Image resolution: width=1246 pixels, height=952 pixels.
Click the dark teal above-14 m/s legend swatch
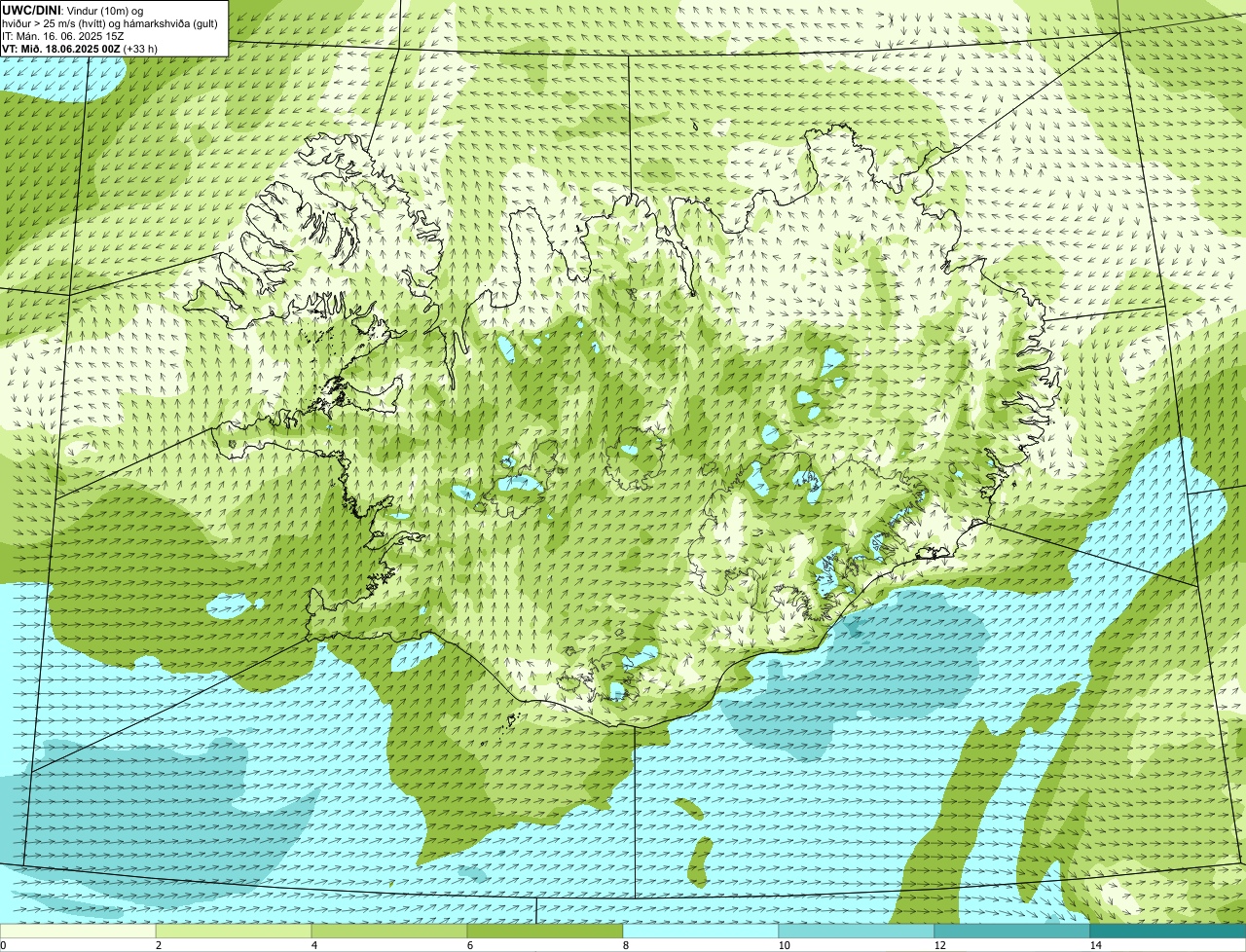[x=1168, y=931]
